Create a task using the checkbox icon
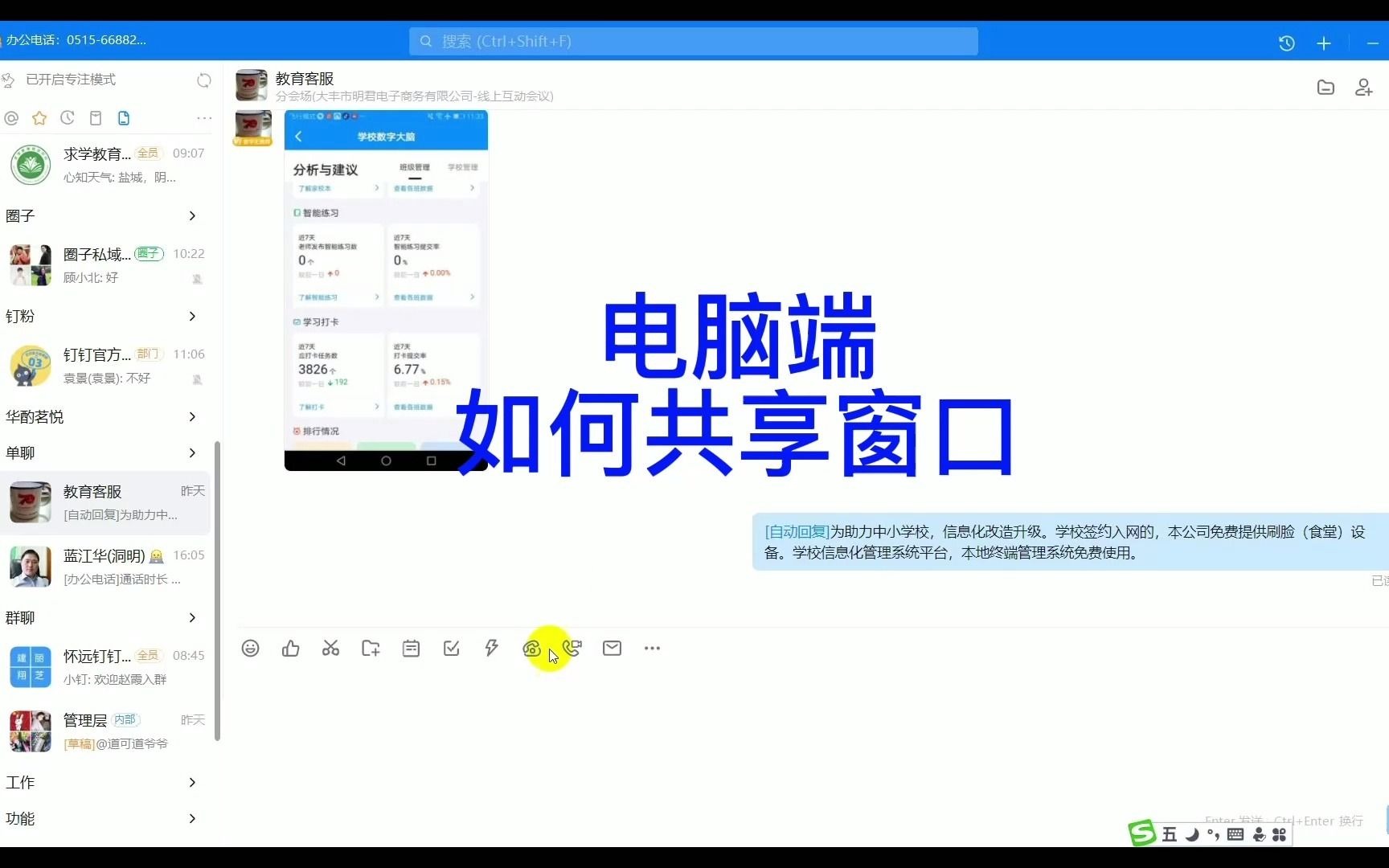Viewport: 1389px width, 868px height. (451, 648)
